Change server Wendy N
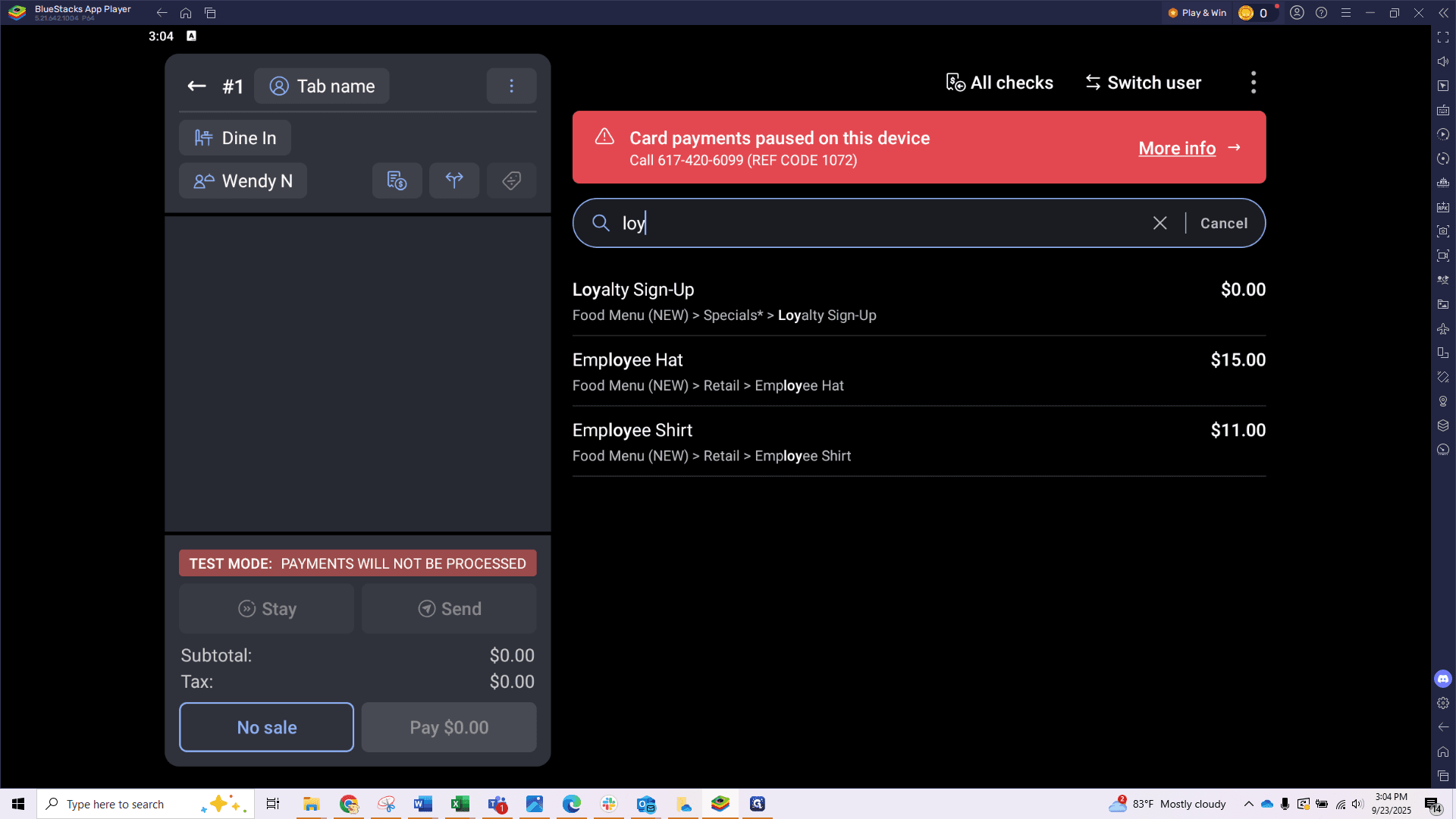This screenshot has width=1456, height=819. click(x=243, y=180)
